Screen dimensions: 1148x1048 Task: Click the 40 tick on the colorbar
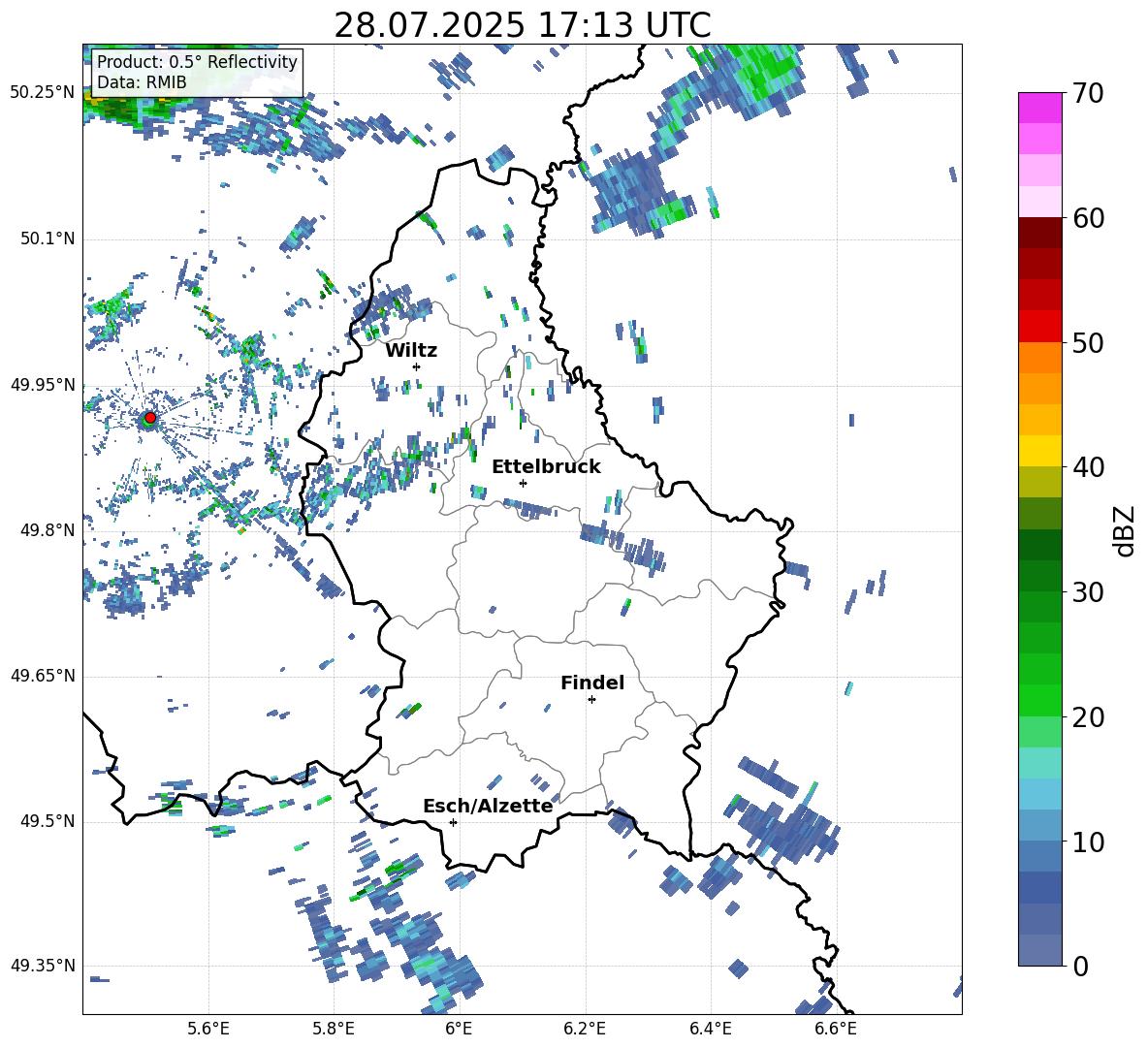click(x=1088, y=467)
